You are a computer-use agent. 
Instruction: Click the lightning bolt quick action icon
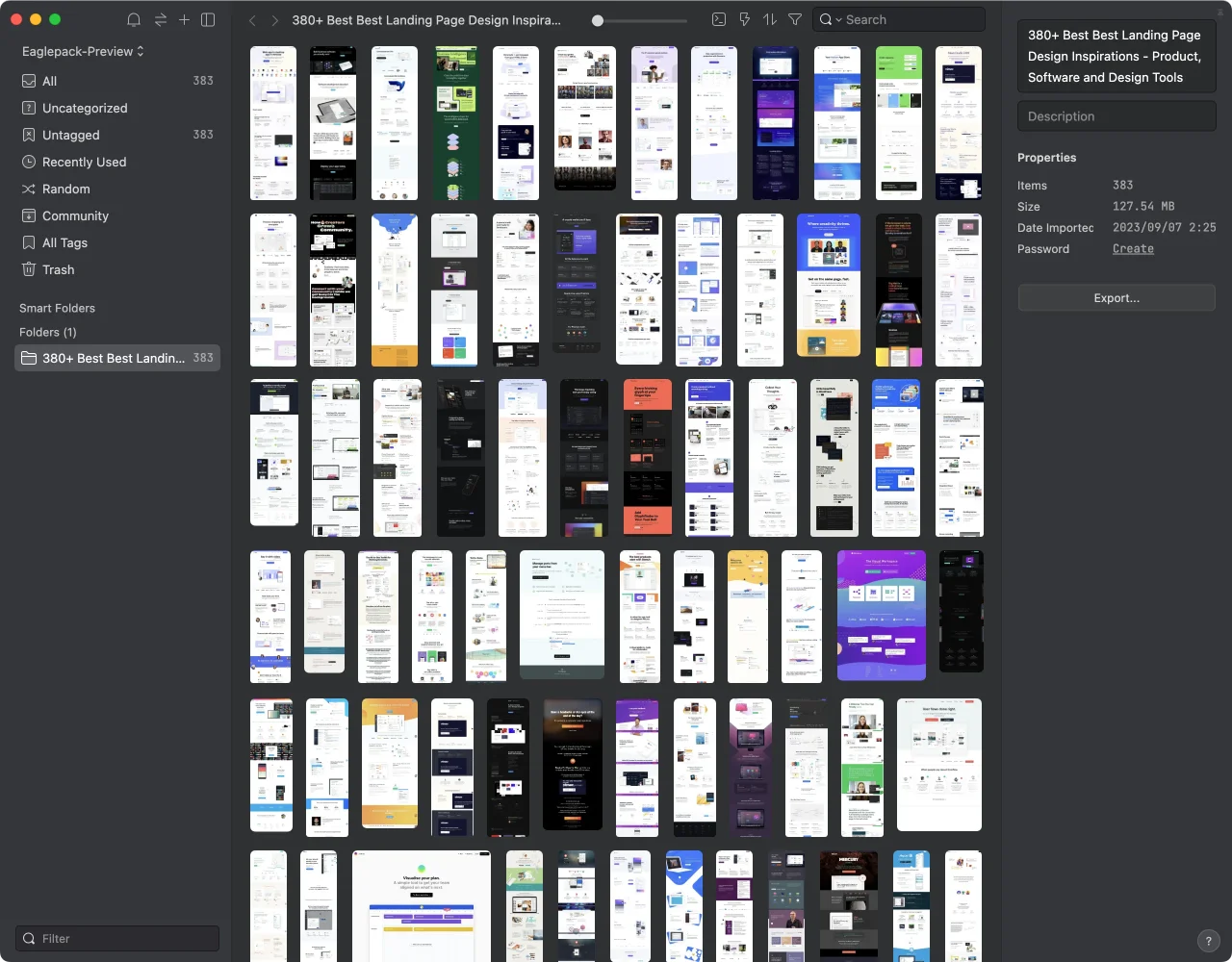click(x=744, y=19)
